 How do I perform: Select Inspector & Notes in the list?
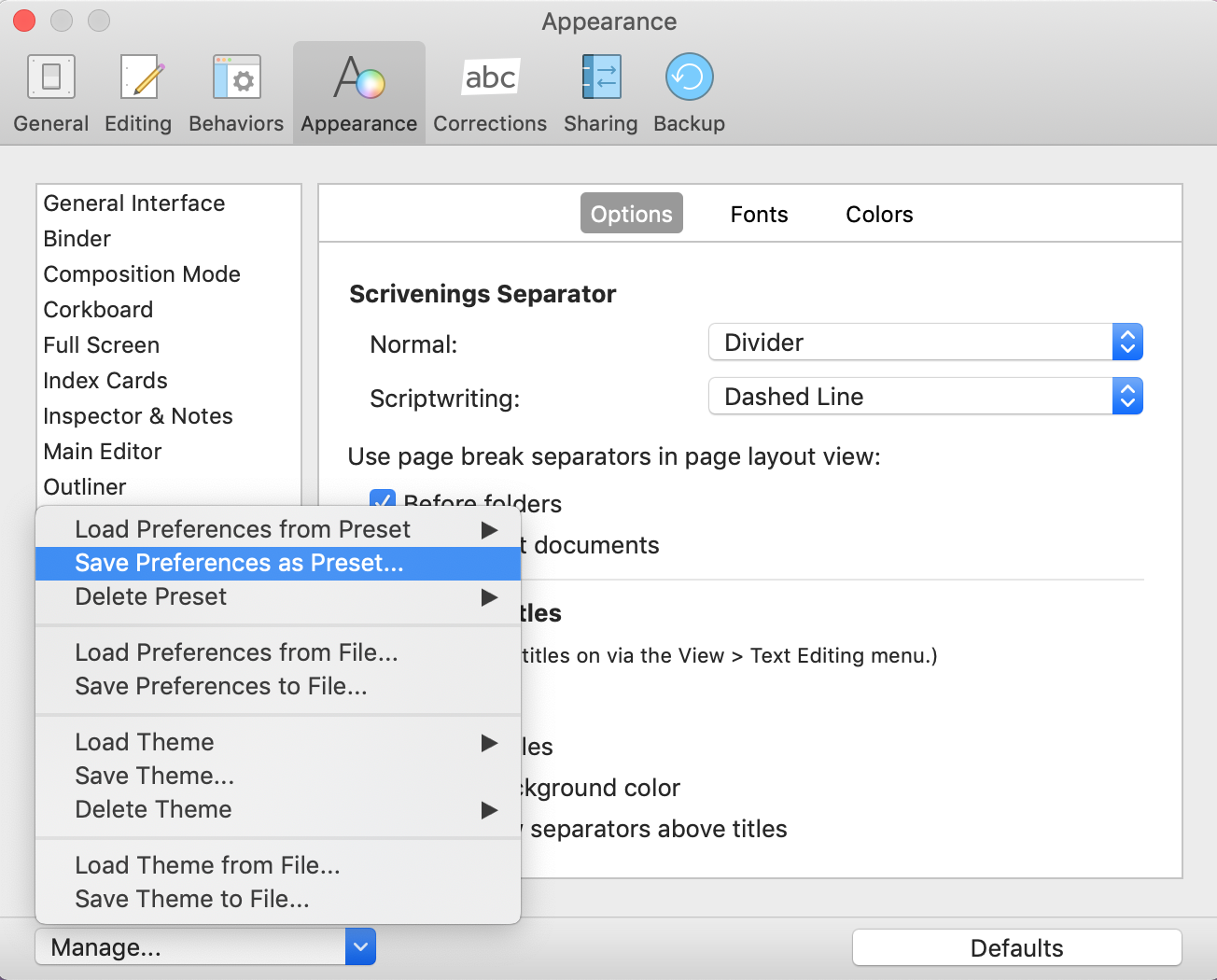(x=169, y=416)
